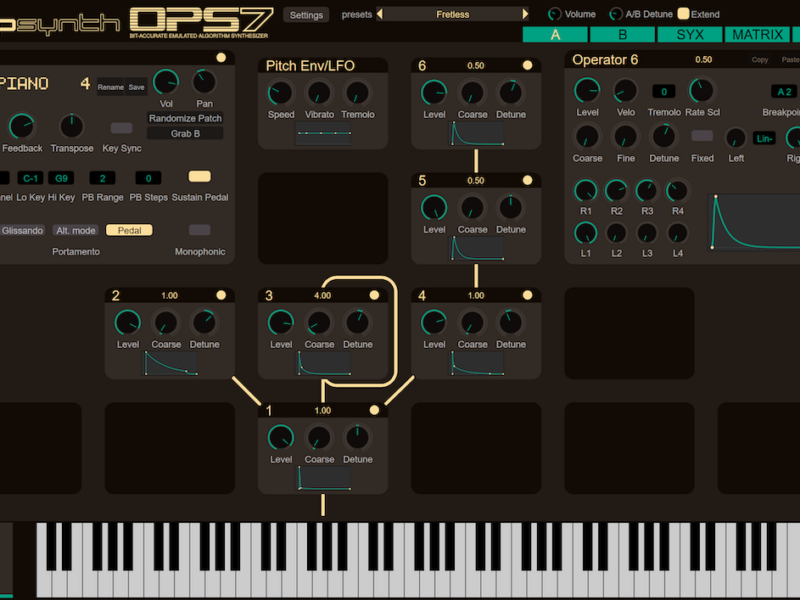Screen dimensions: 800x600
Task: Switch to the SYX tab
Action: tap(689, 35)
